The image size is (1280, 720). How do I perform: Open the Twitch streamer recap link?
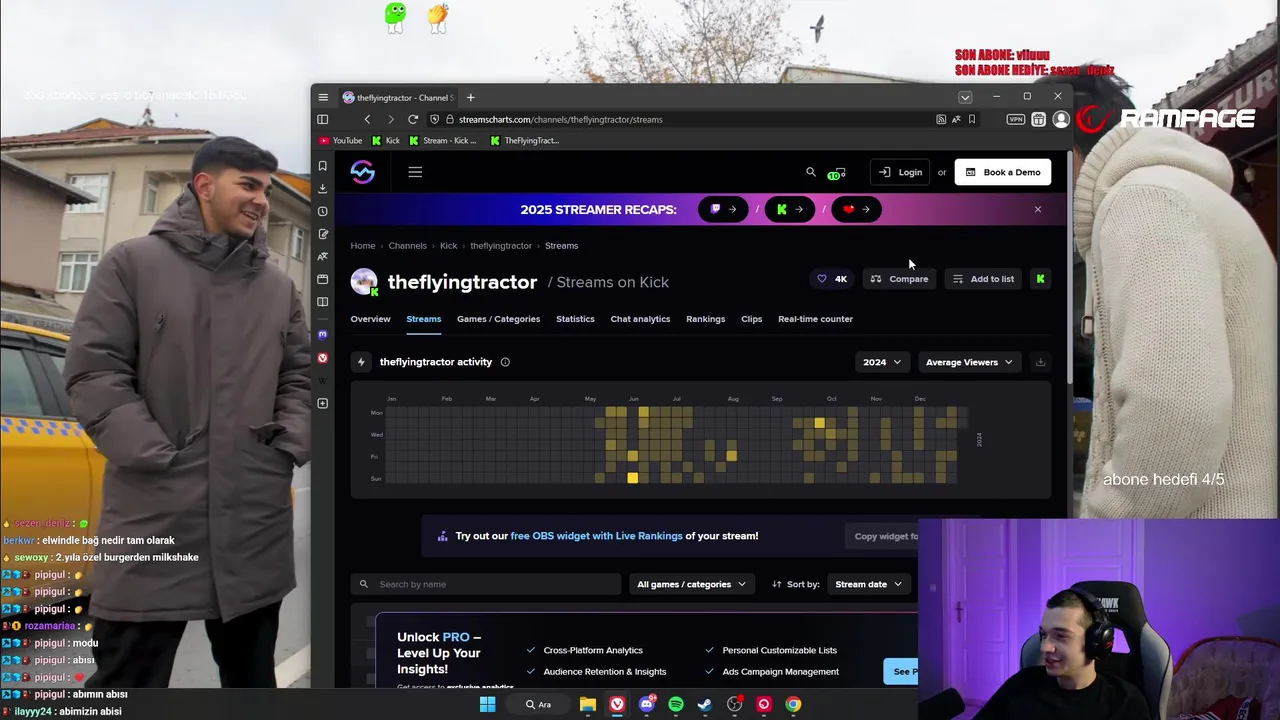coord(723,209)
